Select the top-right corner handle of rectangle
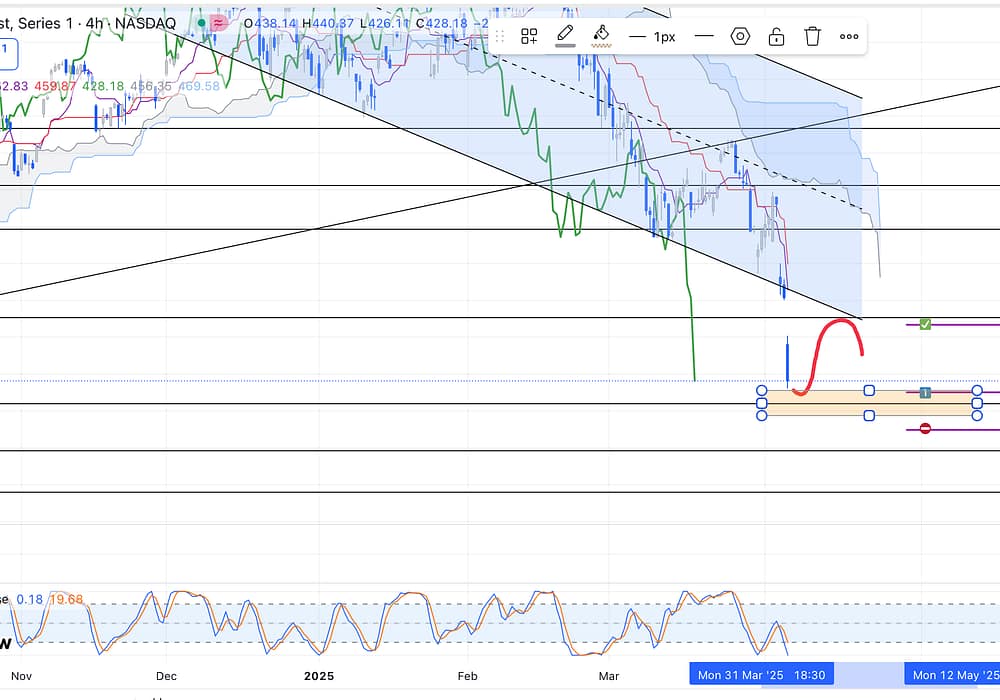Image resolution: width=1000 pixels, height=700 pixels. [x=977, y=391]
